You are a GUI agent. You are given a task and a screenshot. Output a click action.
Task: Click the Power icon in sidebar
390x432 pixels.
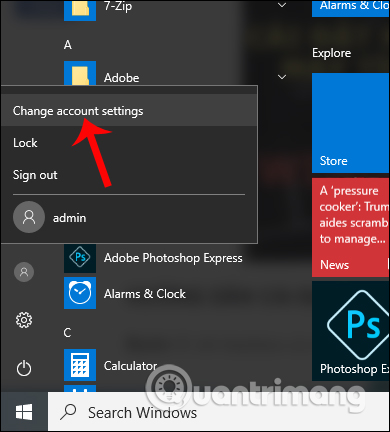pyautogui.click(x=24, y=368)
